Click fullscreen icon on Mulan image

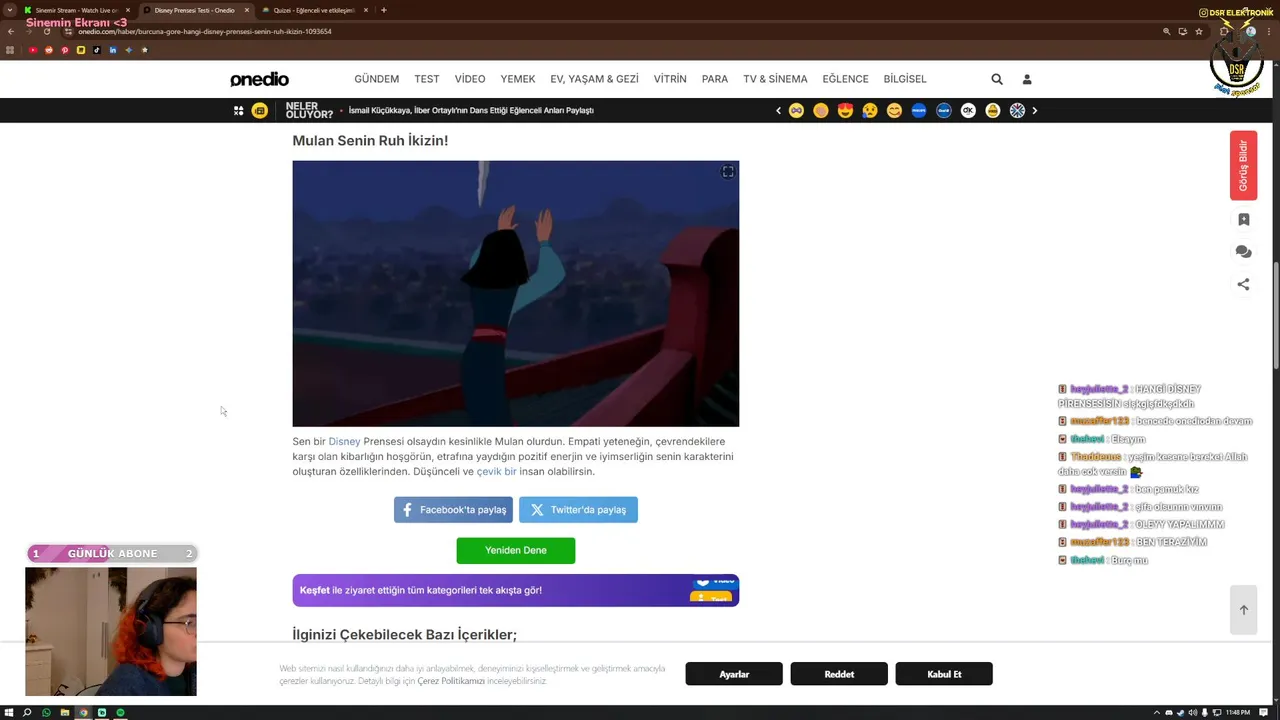(728, 172)
